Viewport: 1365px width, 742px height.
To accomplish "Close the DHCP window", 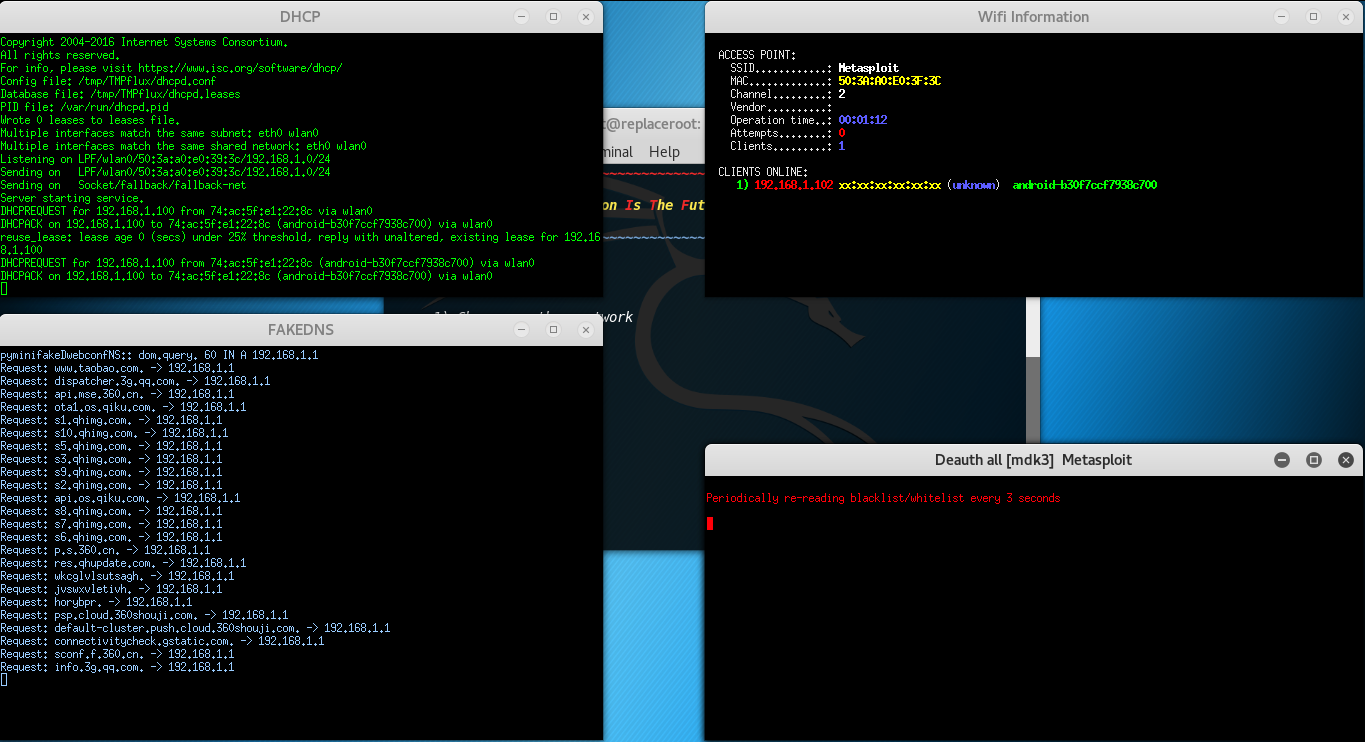I will coord(585,17).
